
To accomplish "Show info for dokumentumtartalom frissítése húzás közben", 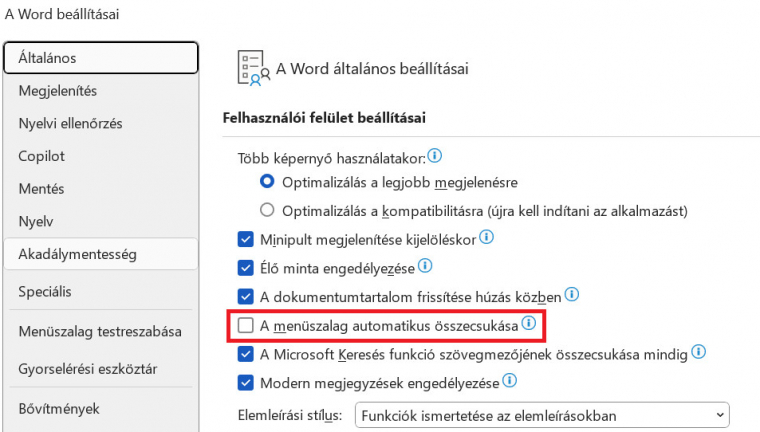I will 572,294.
